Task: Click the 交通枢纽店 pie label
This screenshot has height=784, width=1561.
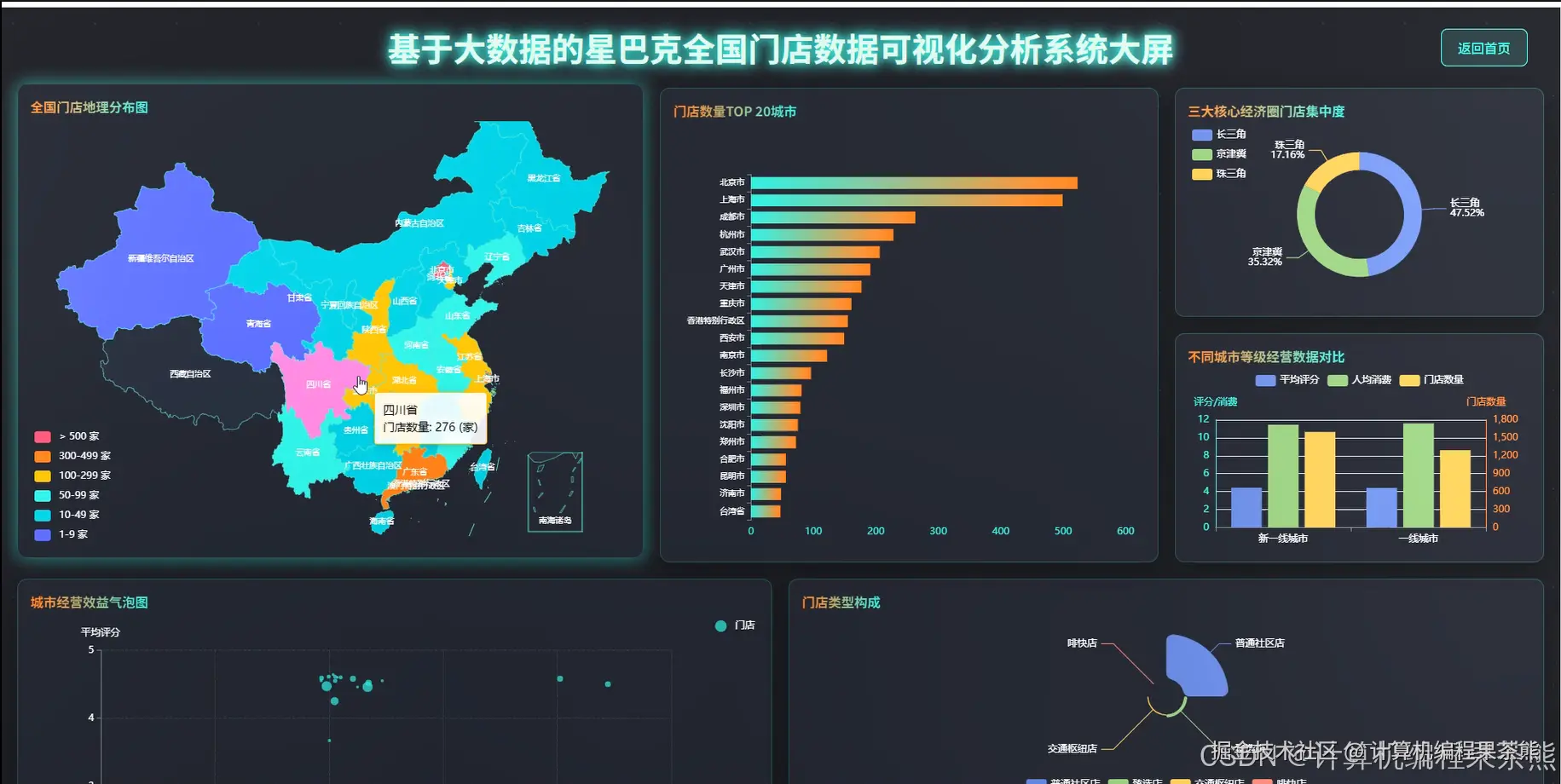Action: [x=1072, y=749]
